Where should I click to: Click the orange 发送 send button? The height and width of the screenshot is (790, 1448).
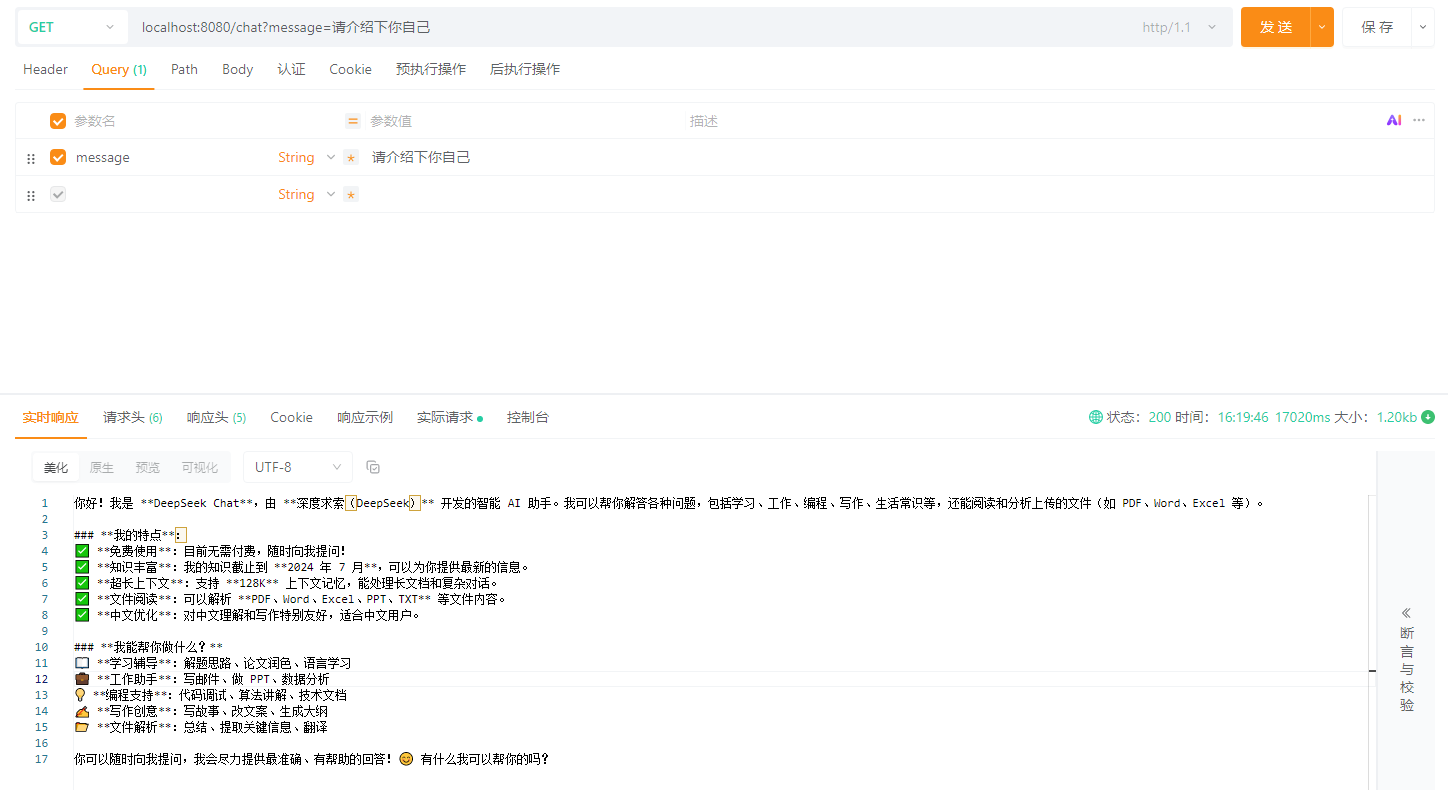click(x=1276, y=27)
